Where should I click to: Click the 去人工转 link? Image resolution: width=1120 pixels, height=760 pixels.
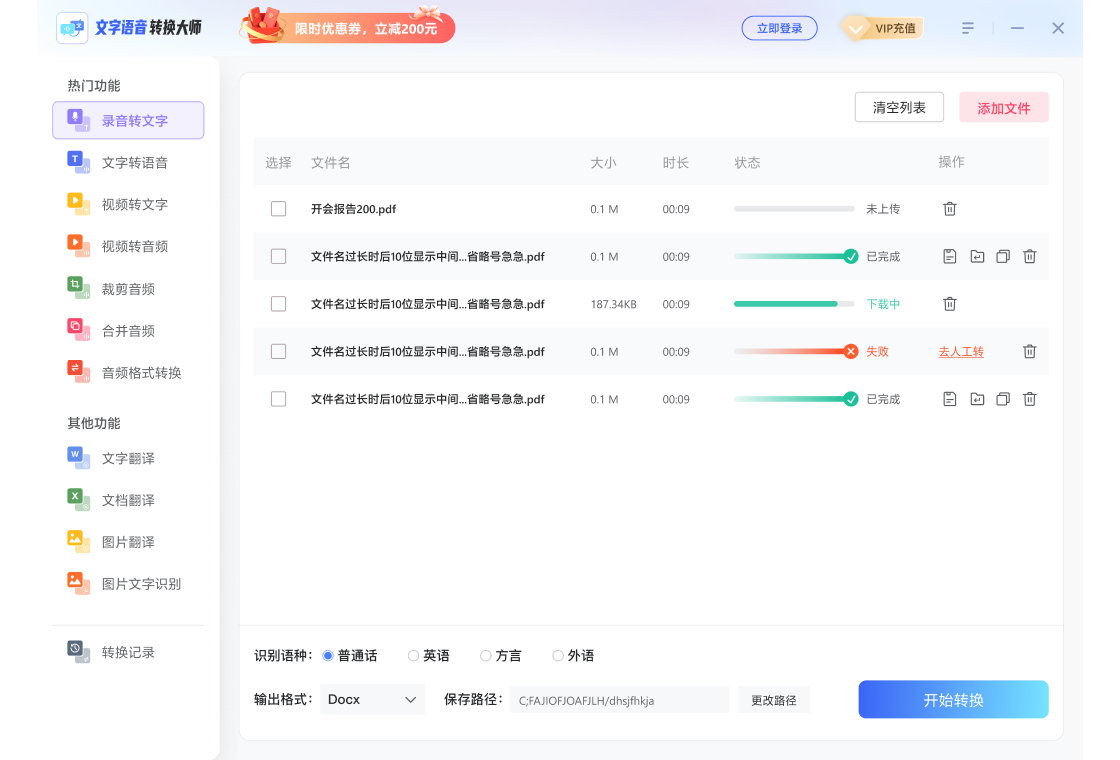[x=961, y=352]
